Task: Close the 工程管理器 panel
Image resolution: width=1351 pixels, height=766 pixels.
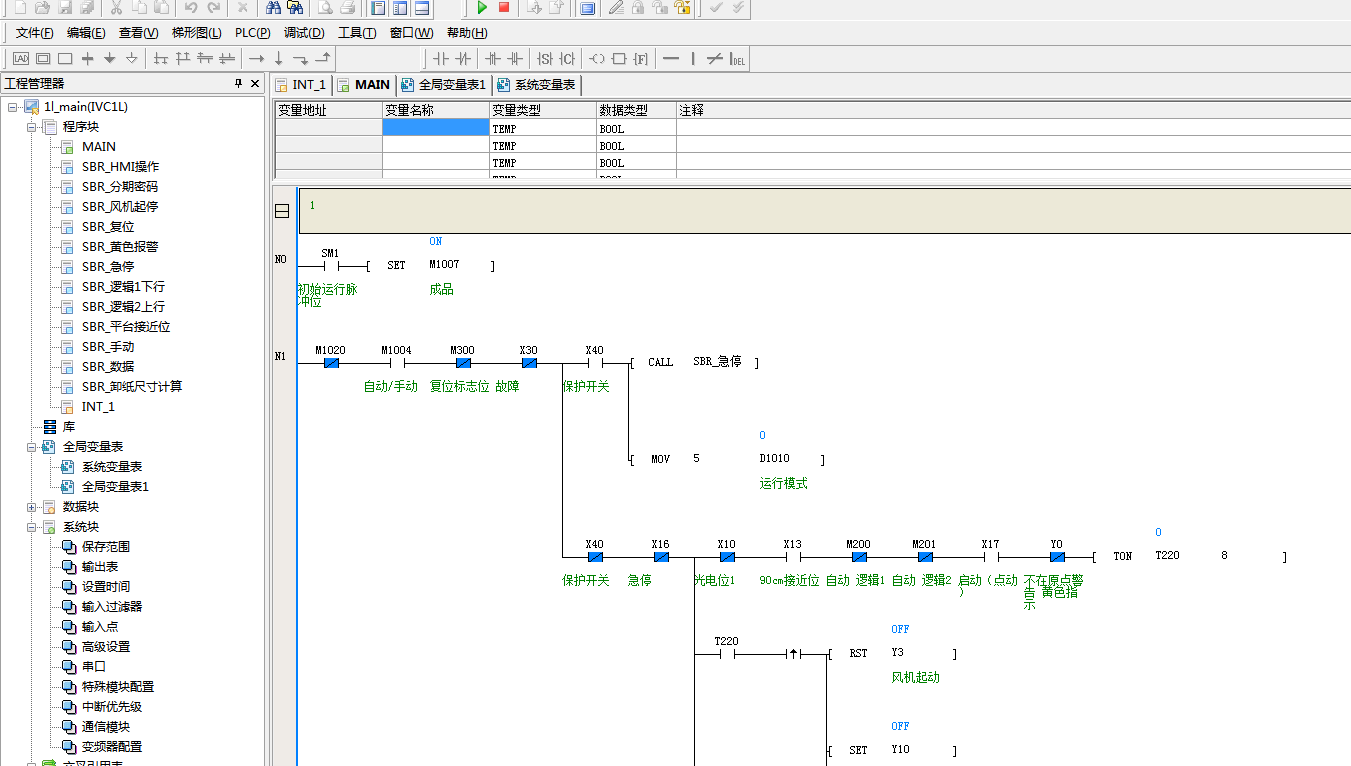Action: [255, 83]
